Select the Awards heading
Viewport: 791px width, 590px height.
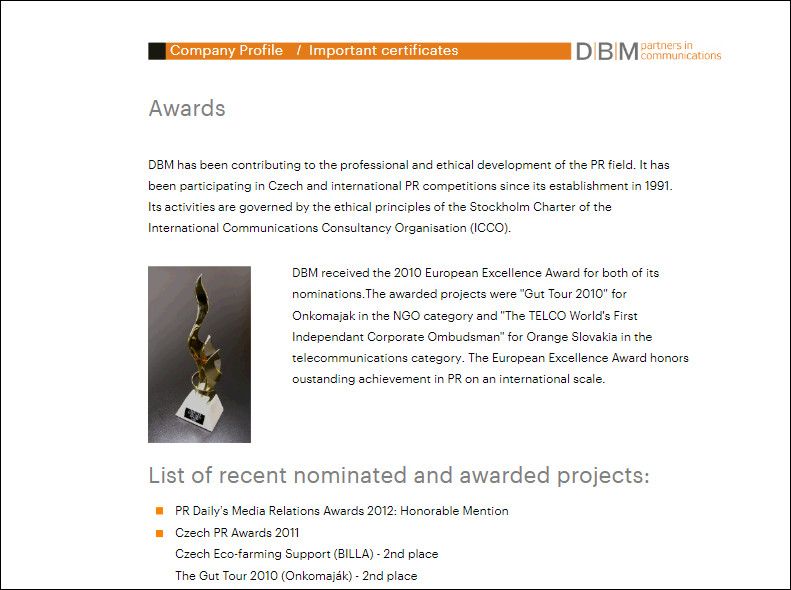click(x=187, y=108)
